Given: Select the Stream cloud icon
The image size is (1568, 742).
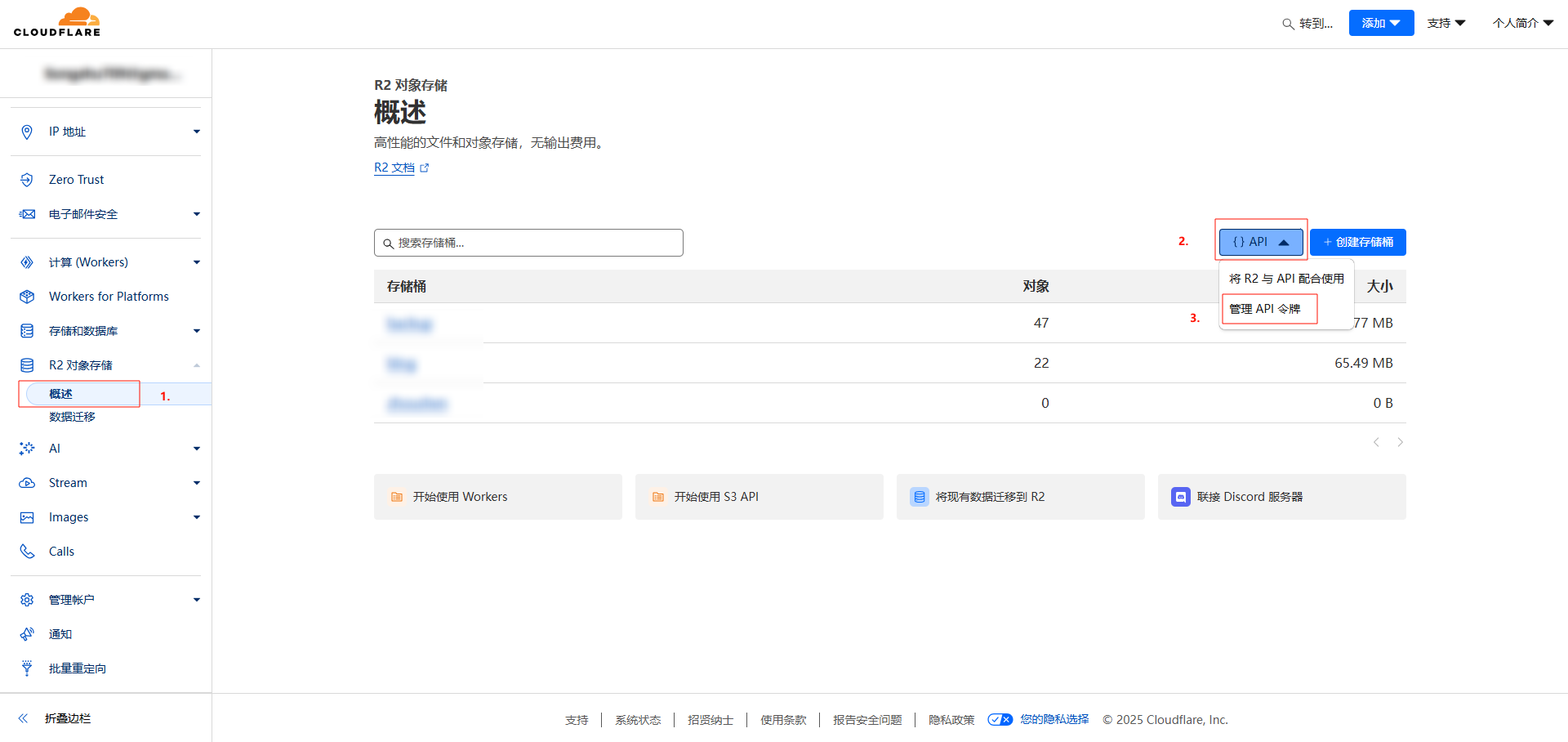Looking at the screenshot, I should tap(27, 482).
